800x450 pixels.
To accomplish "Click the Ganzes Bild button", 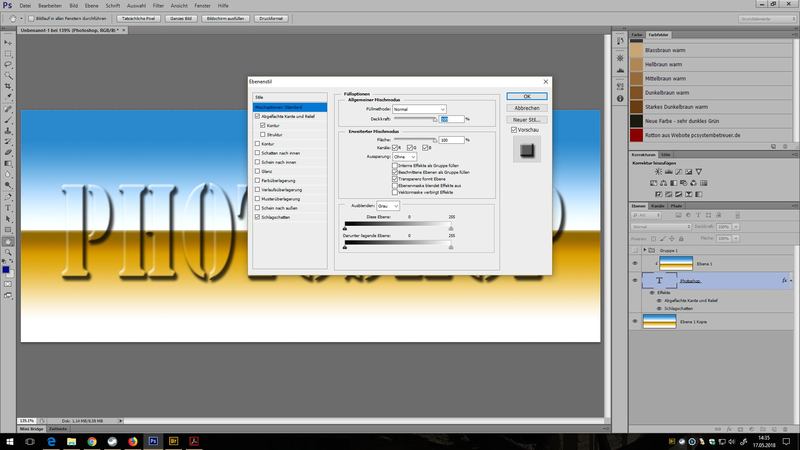I will click(181, 18).
